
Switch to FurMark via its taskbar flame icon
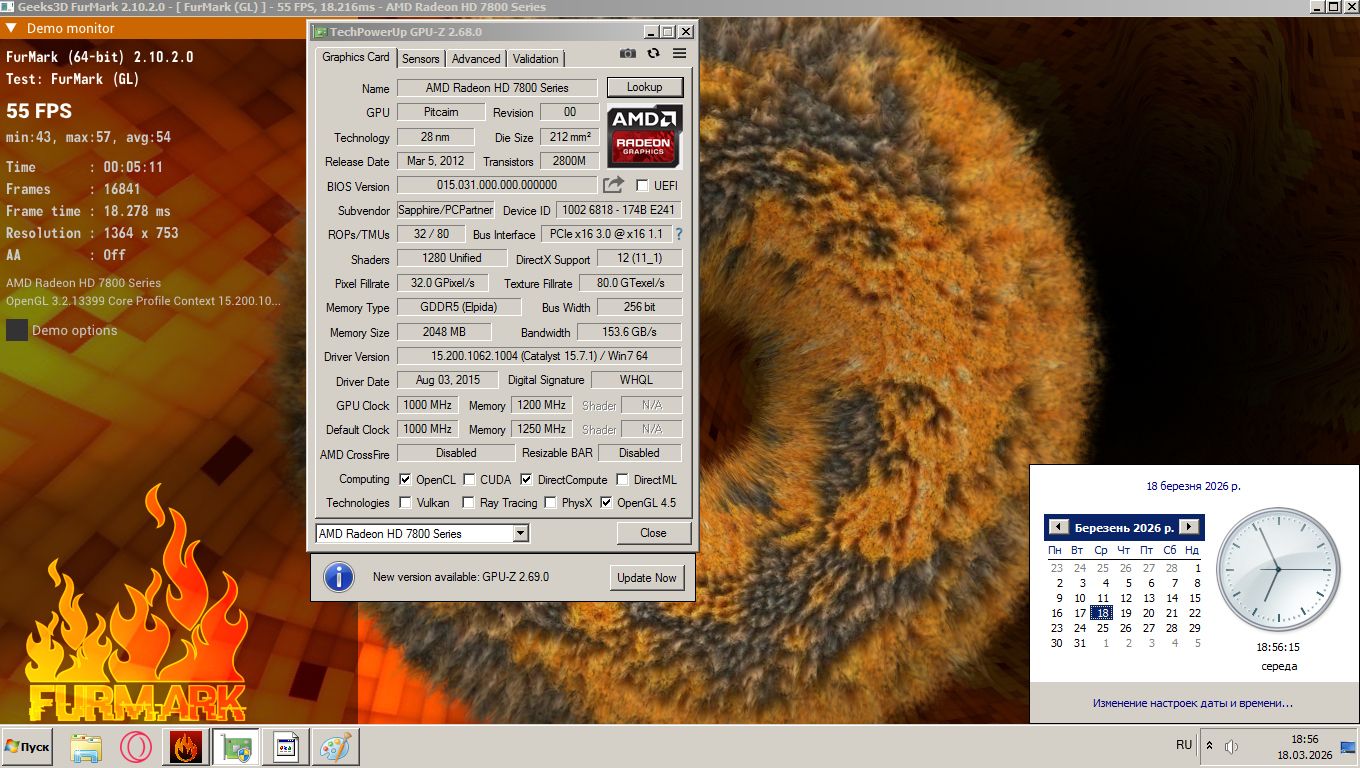pos(186,747)
